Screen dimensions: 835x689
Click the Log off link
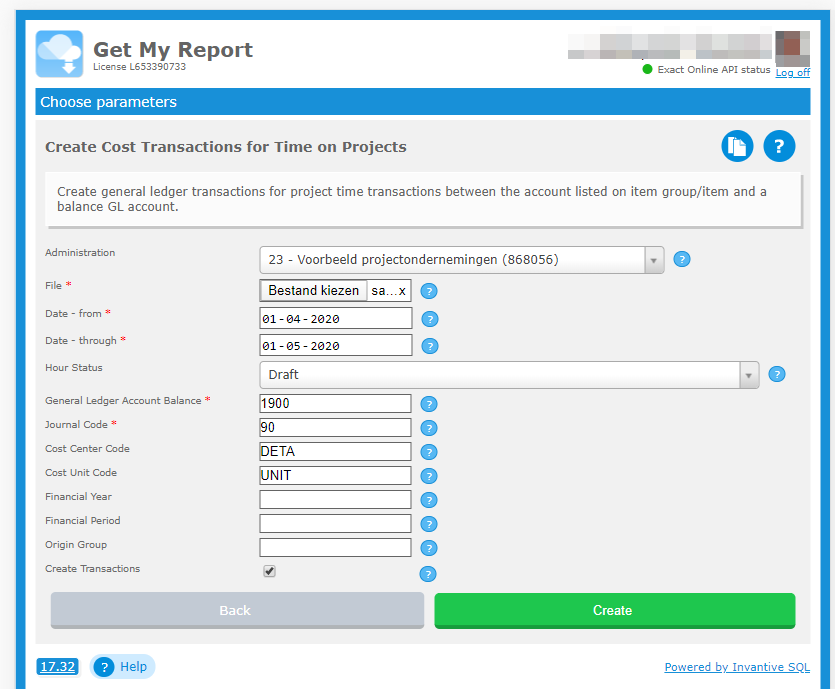coord(792,73)
